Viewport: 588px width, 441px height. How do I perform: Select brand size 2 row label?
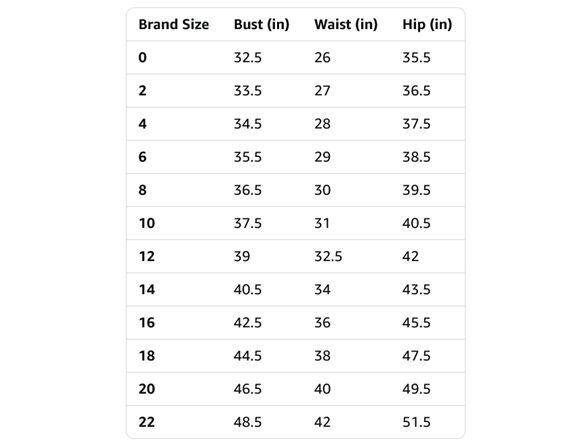coord(142,91)
